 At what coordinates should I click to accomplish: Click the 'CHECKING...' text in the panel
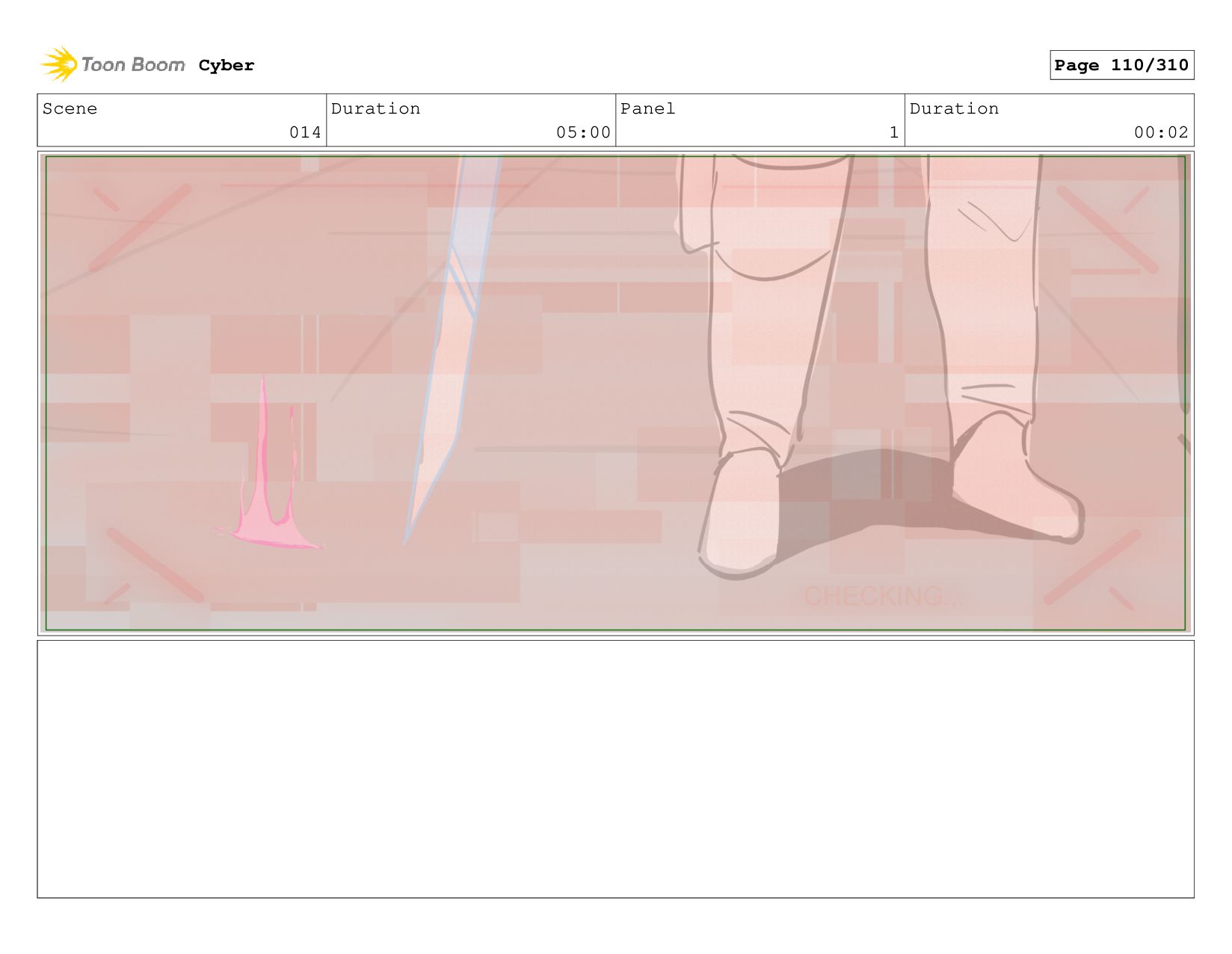[883, 596]
